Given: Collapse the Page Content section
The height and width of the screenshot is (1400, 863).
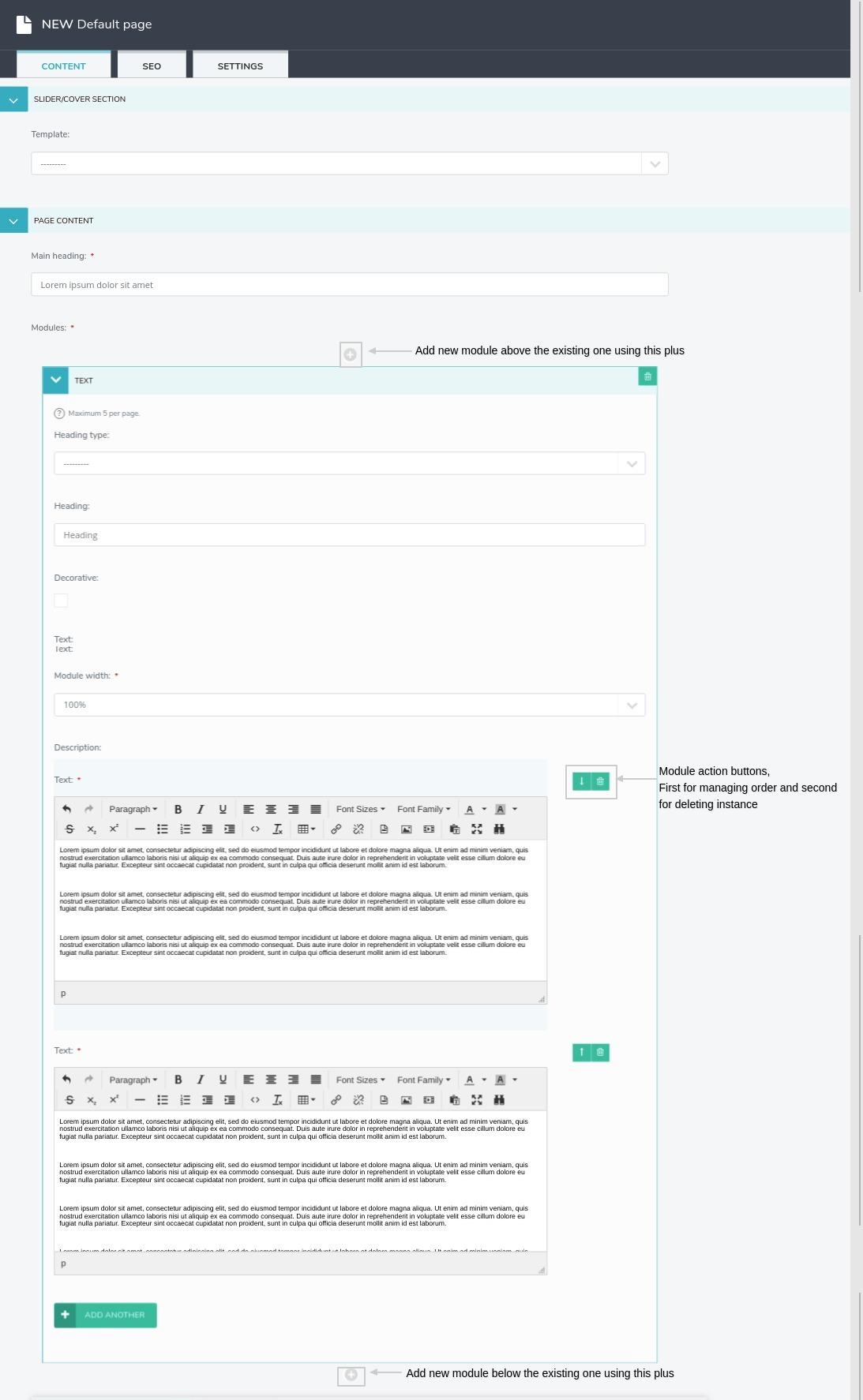Looking at the screenshot, I should click(x=13, y=221).
